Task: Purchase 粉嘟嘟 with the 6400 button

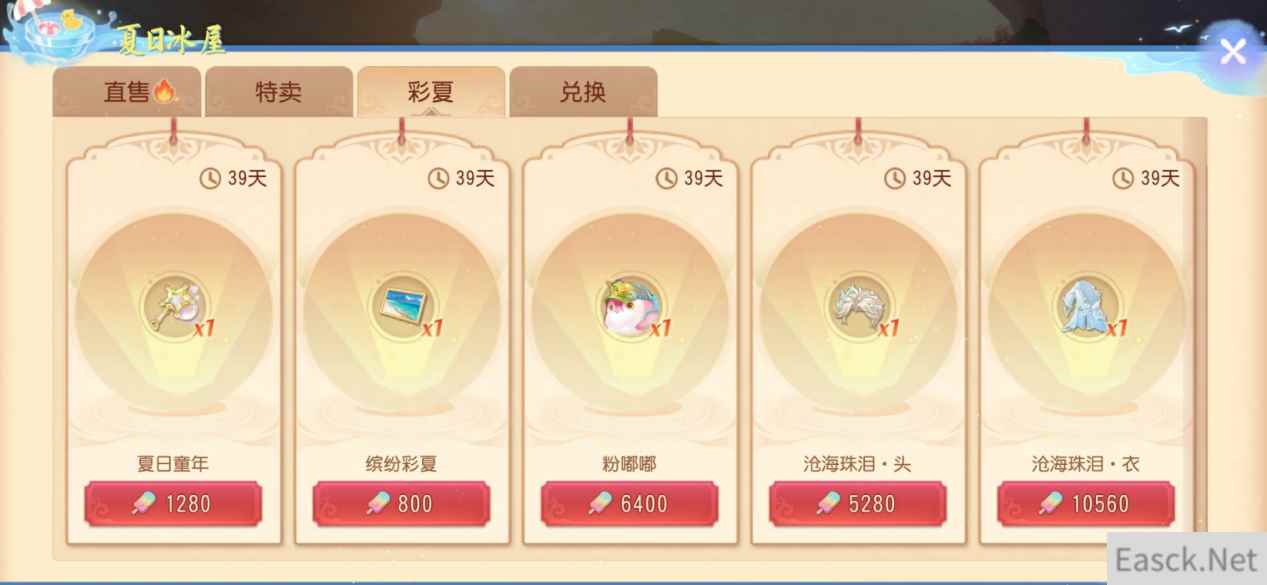Action: pyautogui.click(x=629, y=504)
